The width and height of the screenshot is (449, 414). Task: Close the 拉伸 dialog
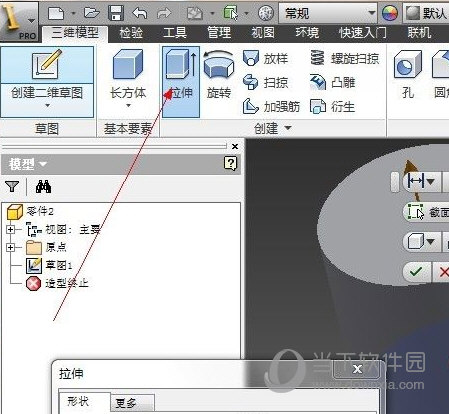click(x=357, y=369)
